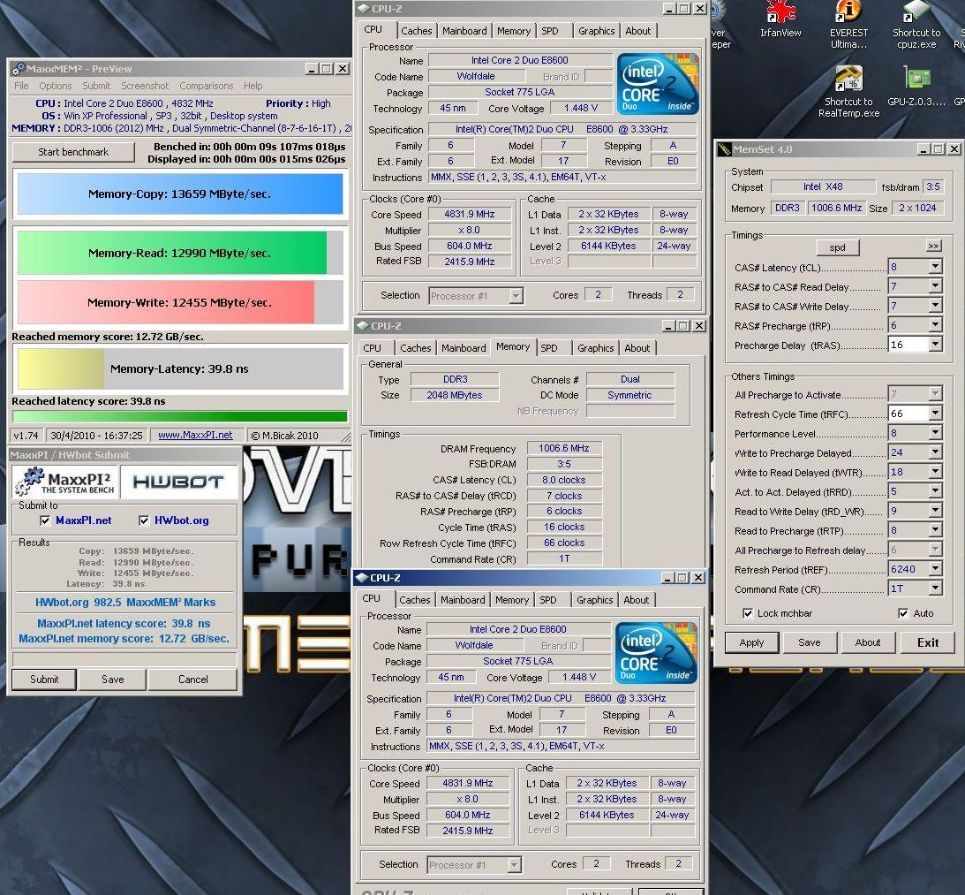The width and height of the screenshot is (965, 895).
Task: Click the Core Speed field in top CPU-Z
Action: point(470,214)
